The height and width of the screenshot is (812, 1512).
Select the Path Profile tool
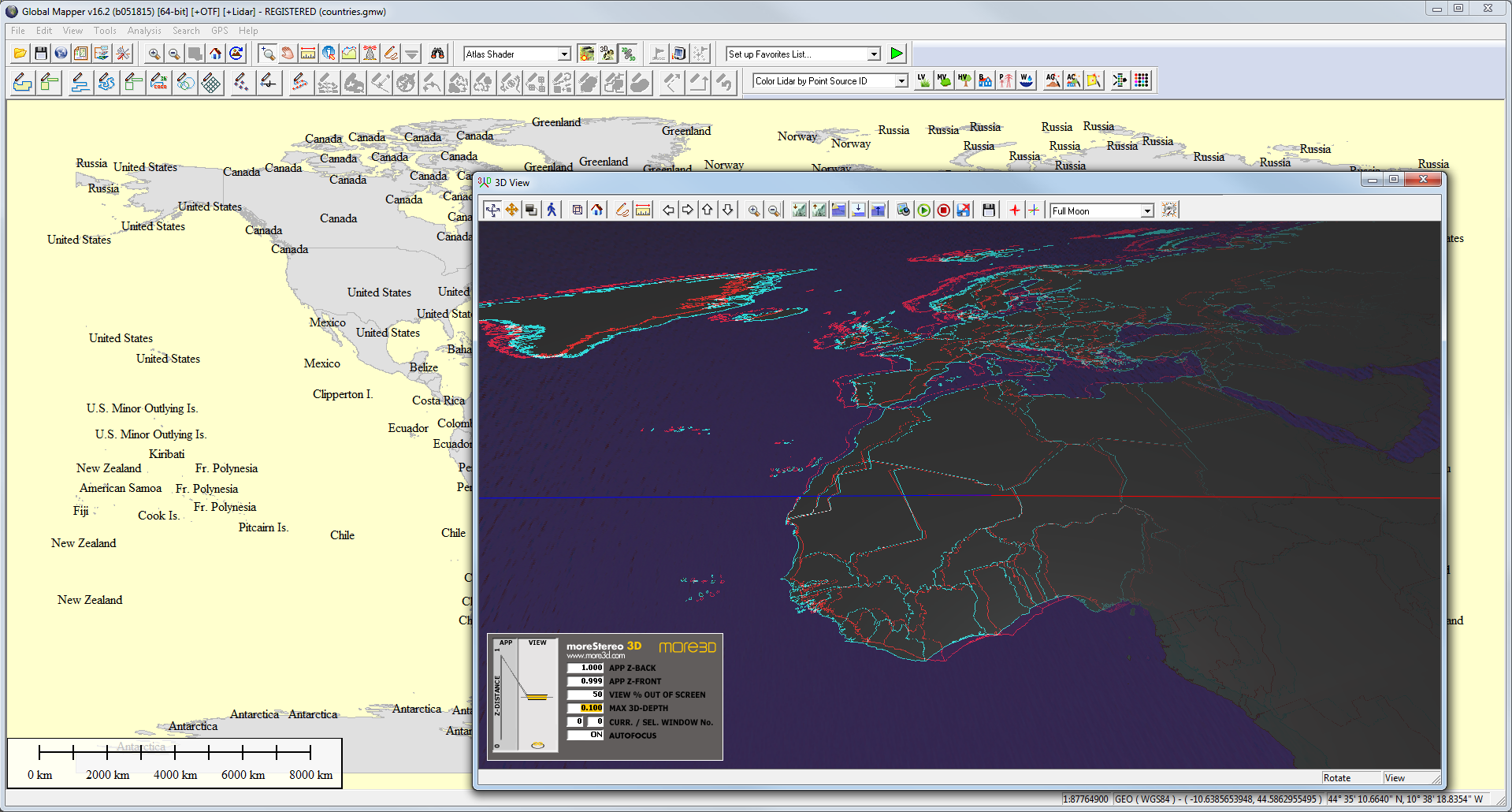350,54
